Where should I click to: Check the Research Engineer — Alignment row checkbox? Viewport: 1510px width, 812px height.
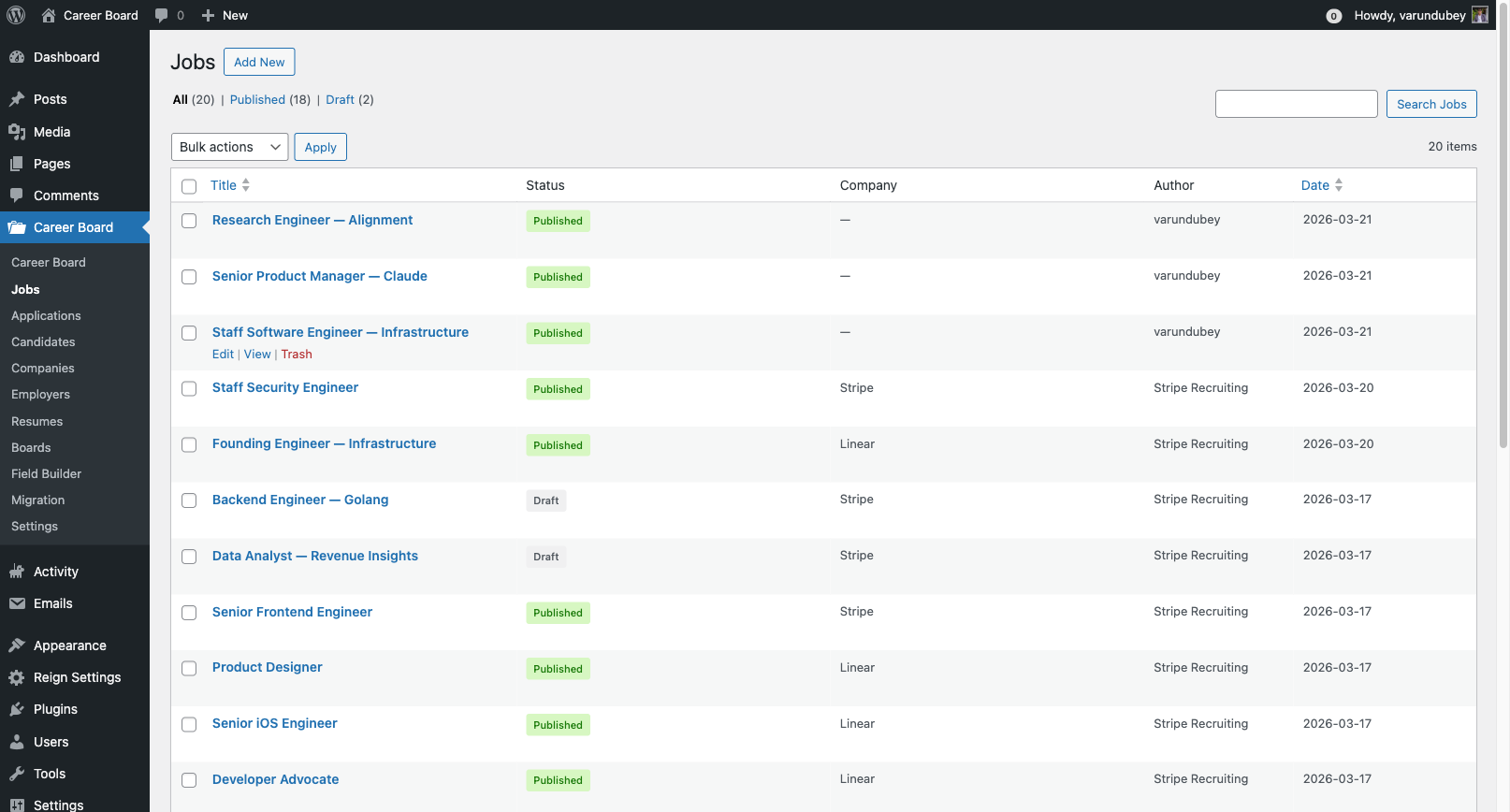pyautogui.click(x=189, y=221)
